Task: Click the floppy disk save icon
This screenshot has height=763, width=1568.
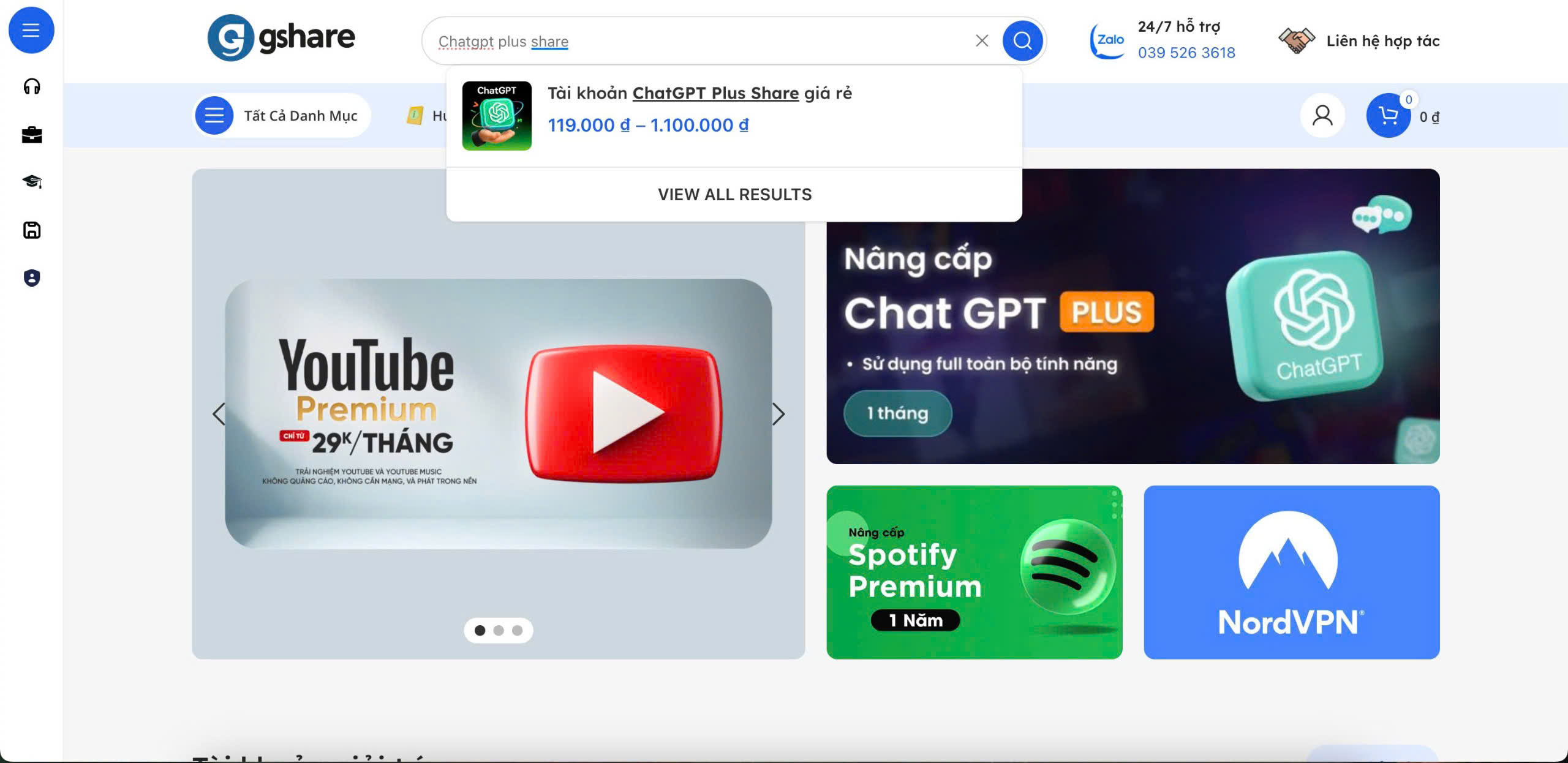Action: coord(32,230)
